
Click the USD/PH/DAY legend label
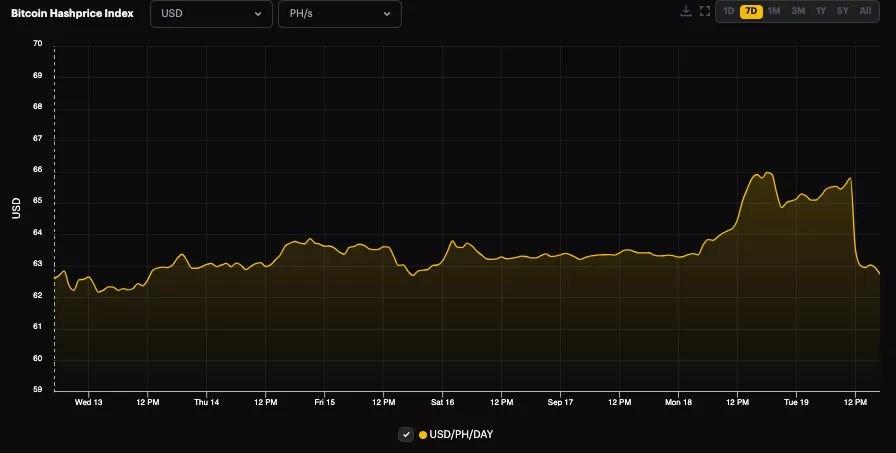pos(461,434)
